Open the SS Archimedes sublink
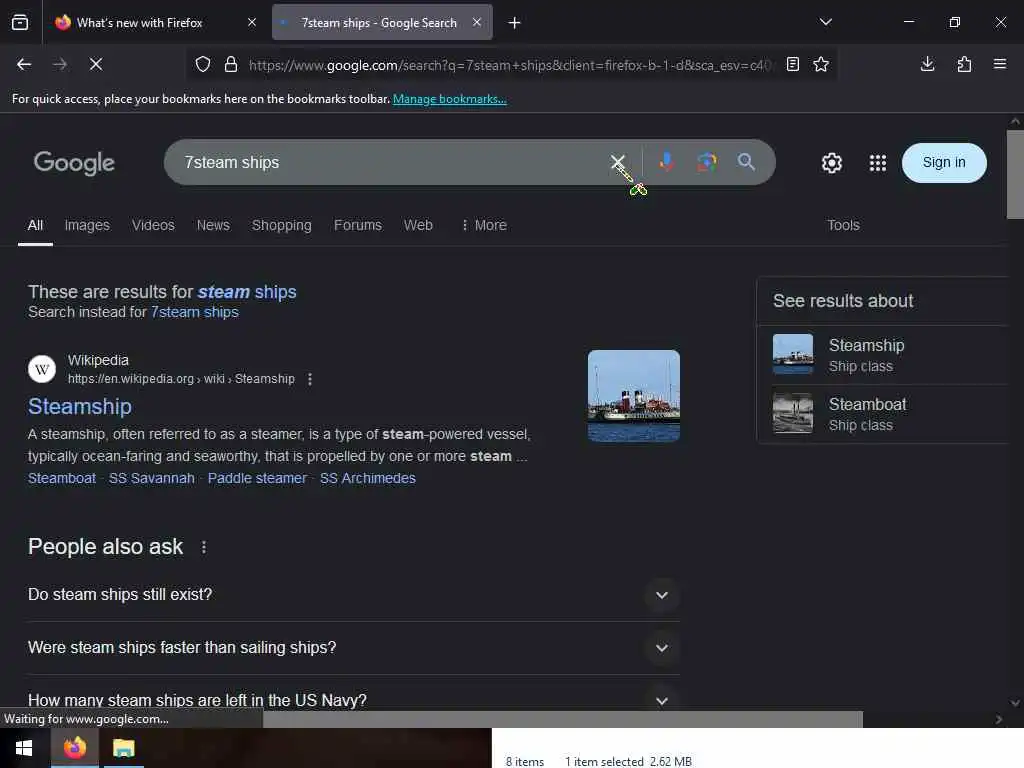 click(x=368, y=478)
